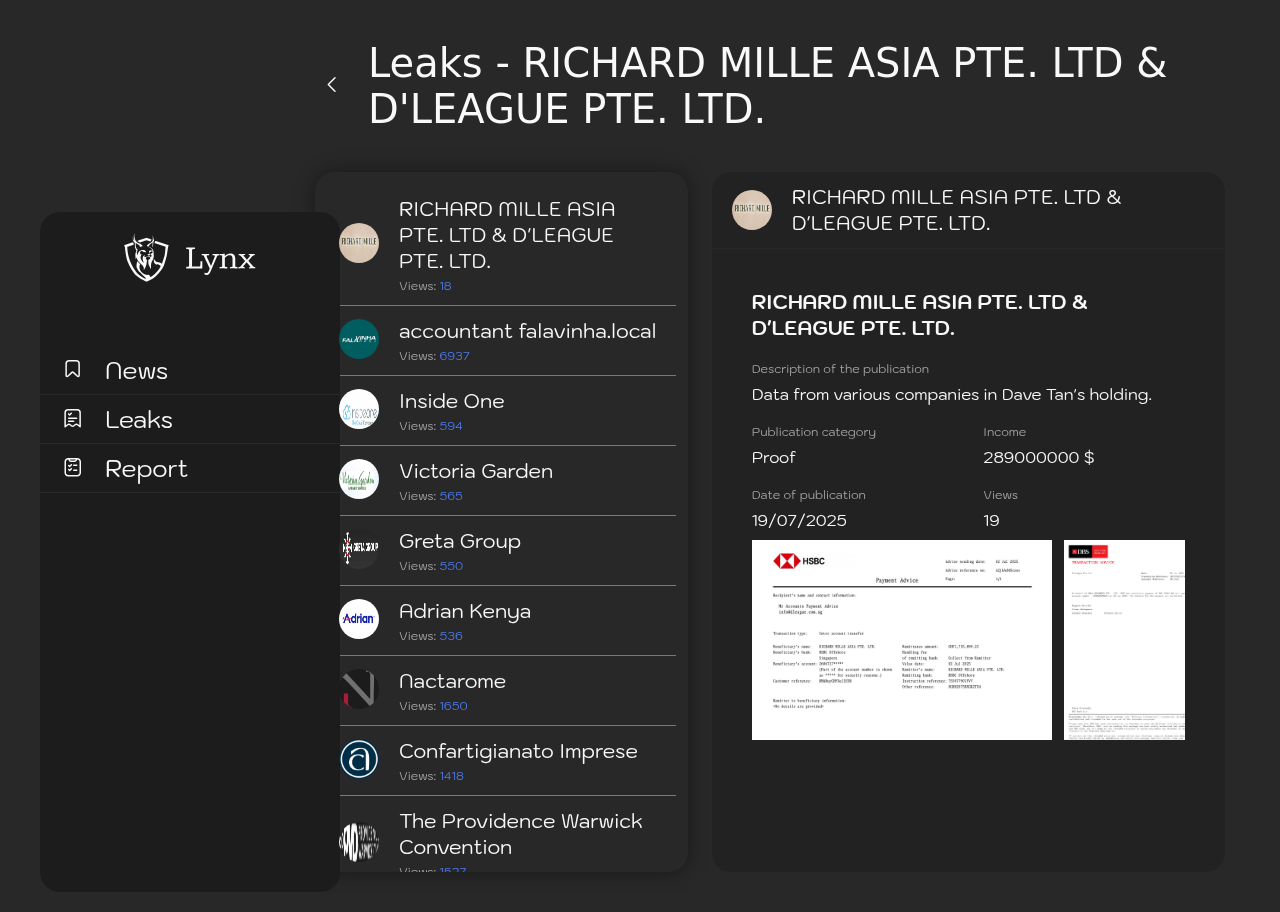Click the views count 1650

coord(453,706)
